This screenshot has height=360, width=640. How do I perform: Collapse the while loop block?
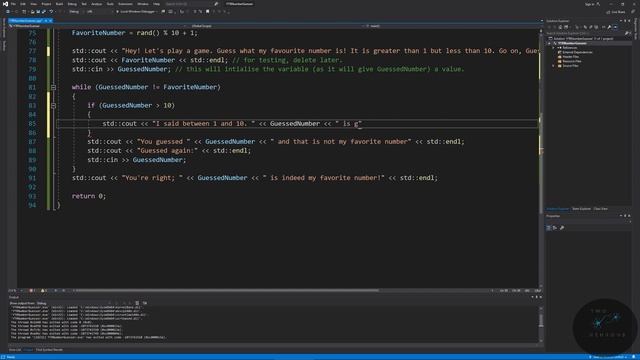coord(53,87)
